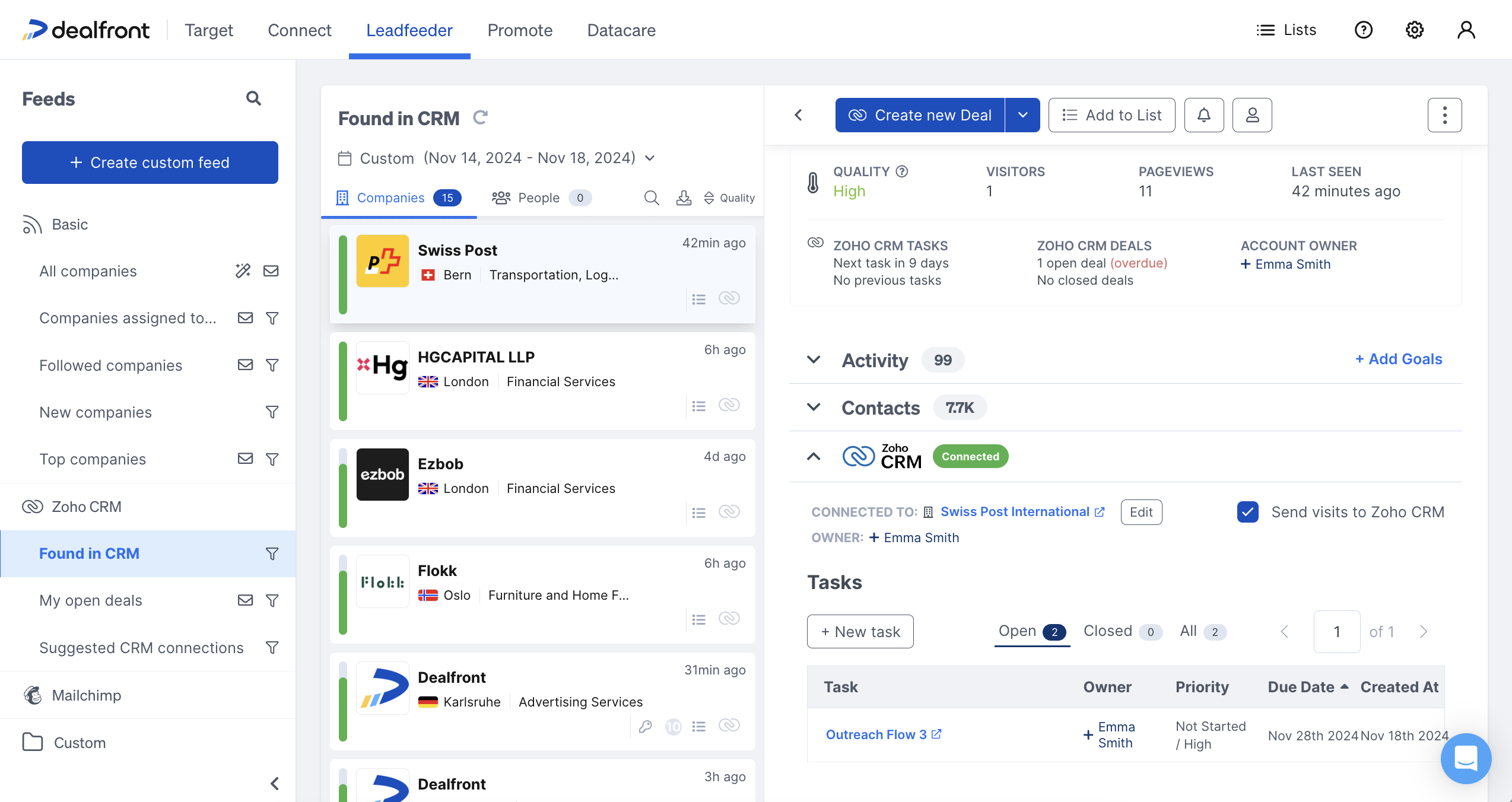Collapse the Zoho CRM connection section
Viewport: 1512px width, 802px height.
(813, 456)
